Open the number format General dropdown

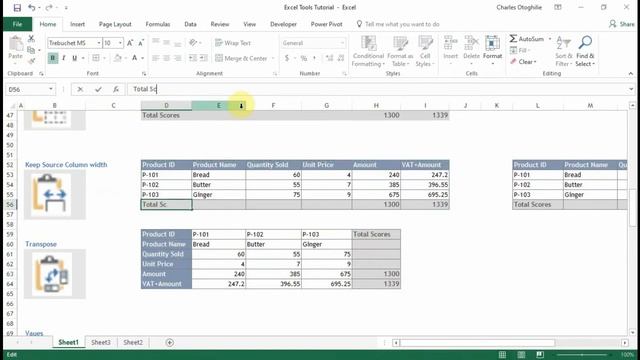[x=342, y=43]
